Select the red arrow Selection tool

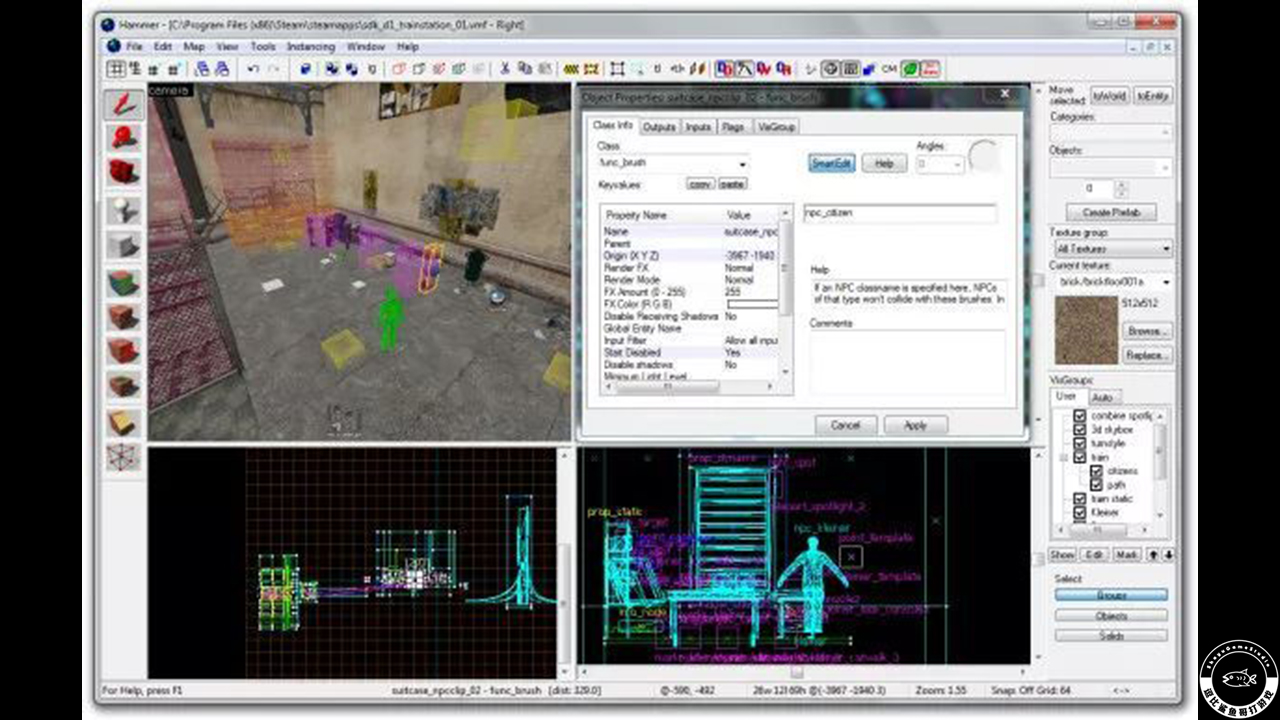[x=124, y=103]
